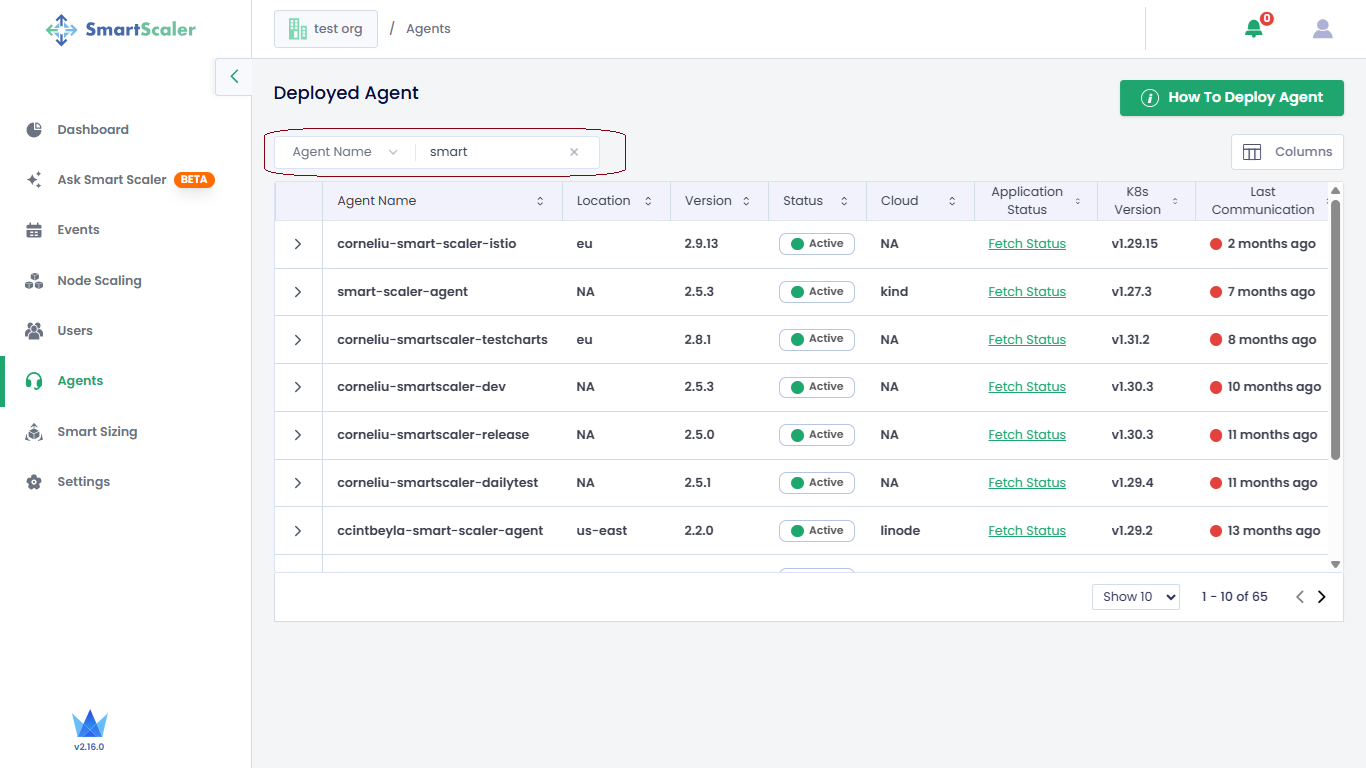Viewport: 1366px width, 768px height.
Task: Click the Smart Sizing box icon
Action: [34, 432]
